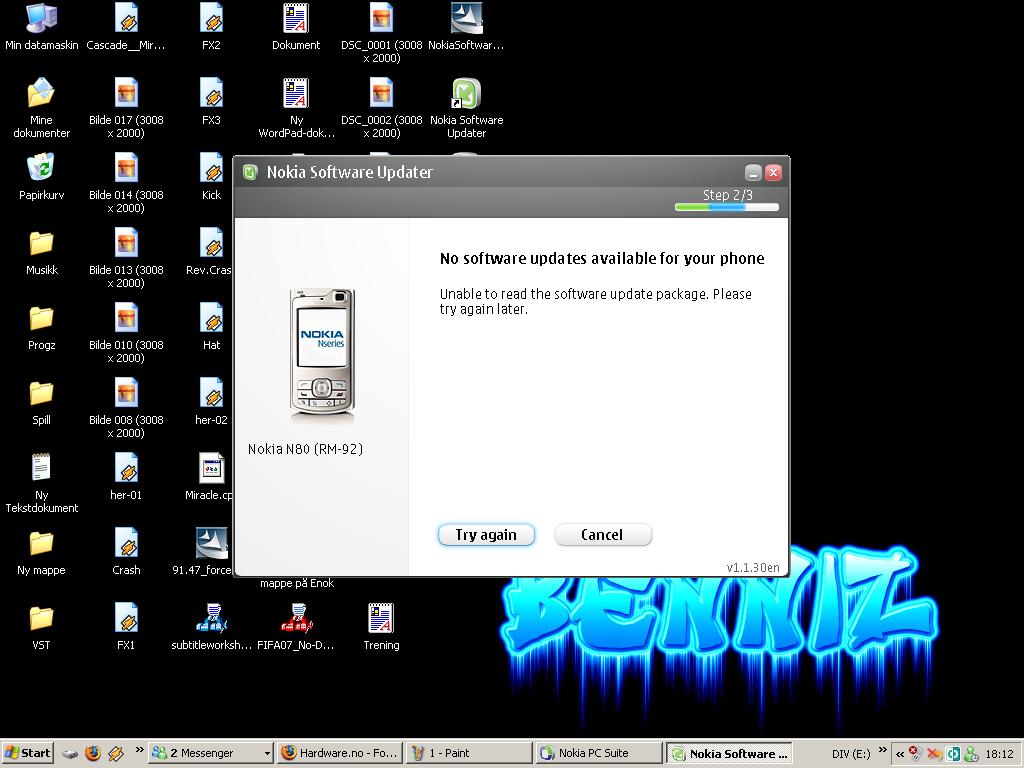Click the Nokia N80 phone image
Image resolution: width=1024 pixels, height=768 pixels.
[x=322, y=355]
